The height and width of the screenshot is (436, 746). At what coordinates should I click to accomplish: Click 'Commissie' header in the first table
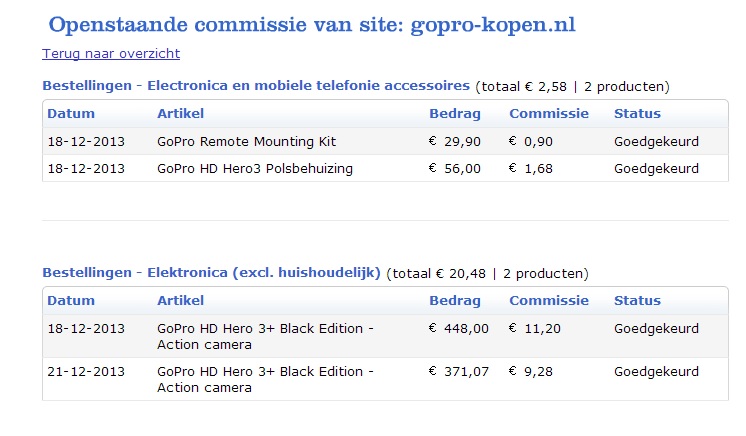[549, 113]
